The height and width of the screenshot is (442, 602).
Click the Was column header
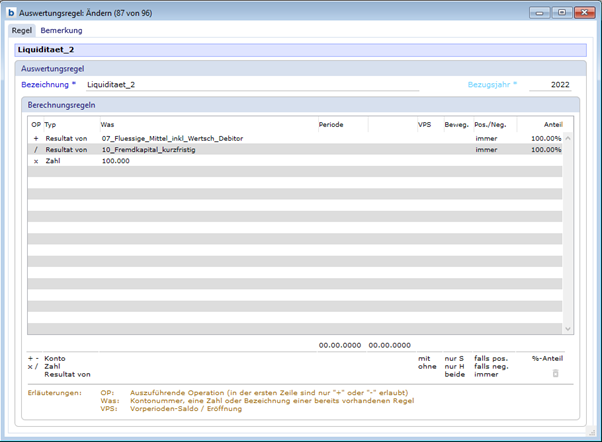click(108, 124)
